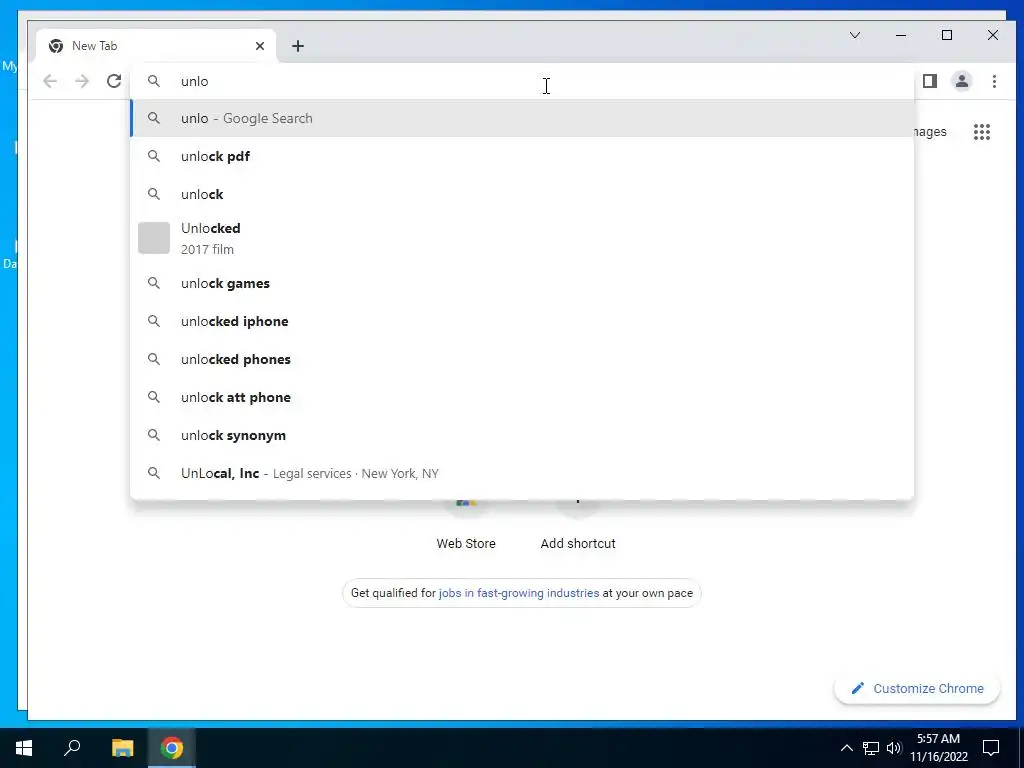Click the search icon beside "unlock games"

click(x=153, y=283)
